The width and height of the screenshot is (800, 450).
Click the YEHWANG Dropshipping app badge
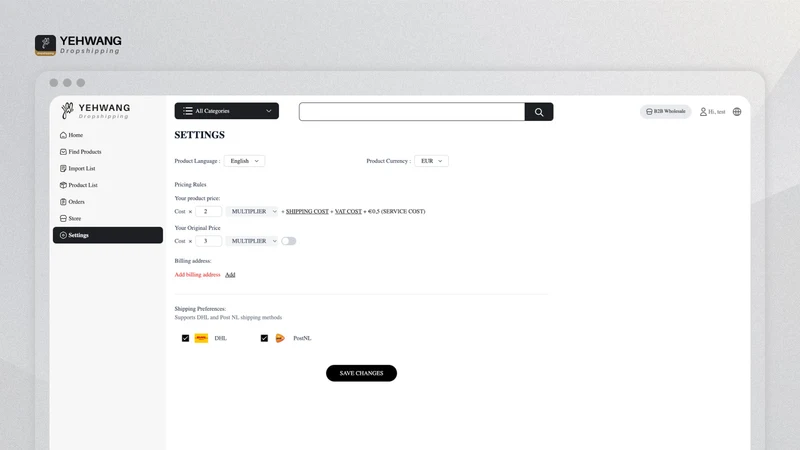tap(45, 45)
